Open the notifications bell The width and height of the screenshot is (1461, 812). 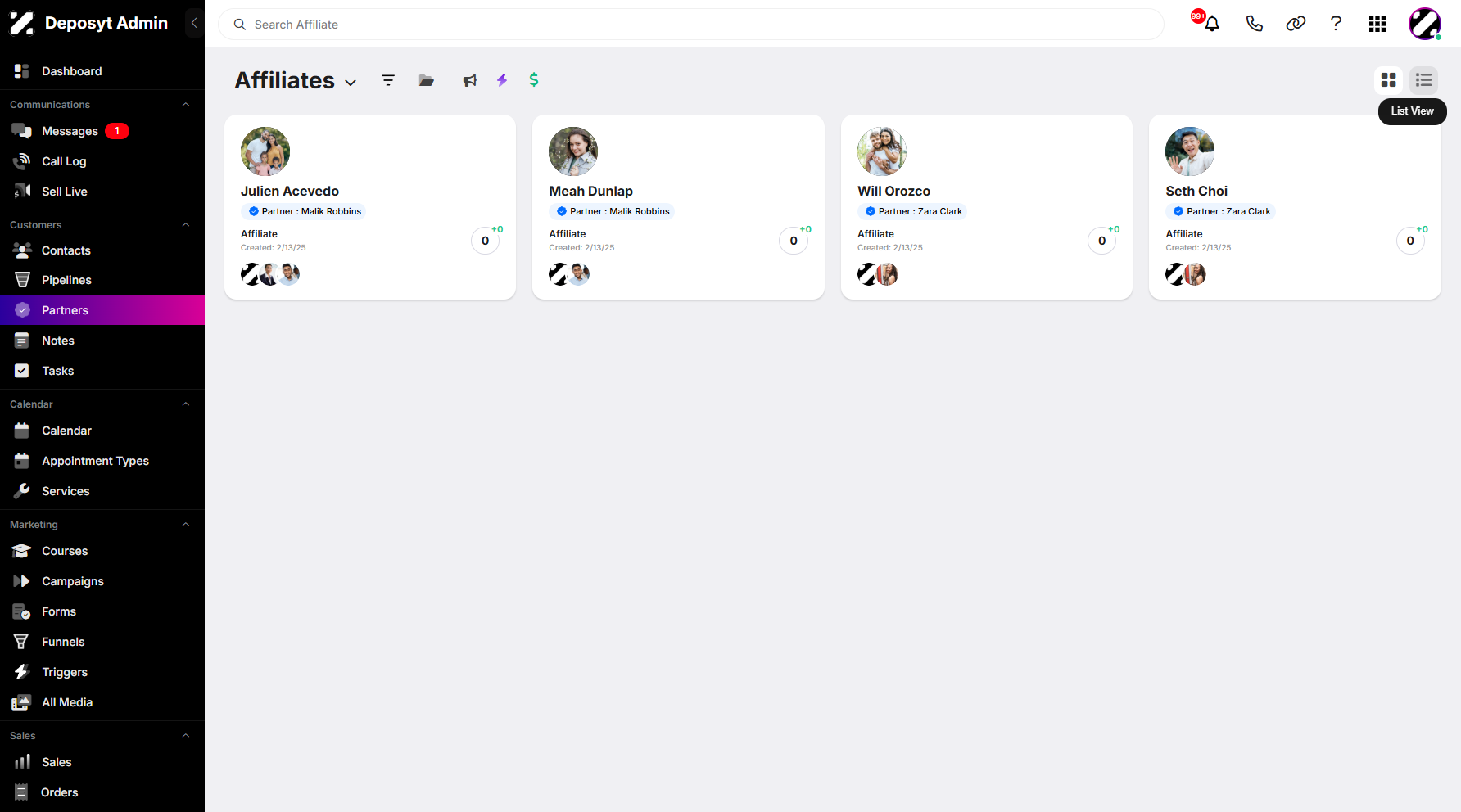pos(1212,24)
